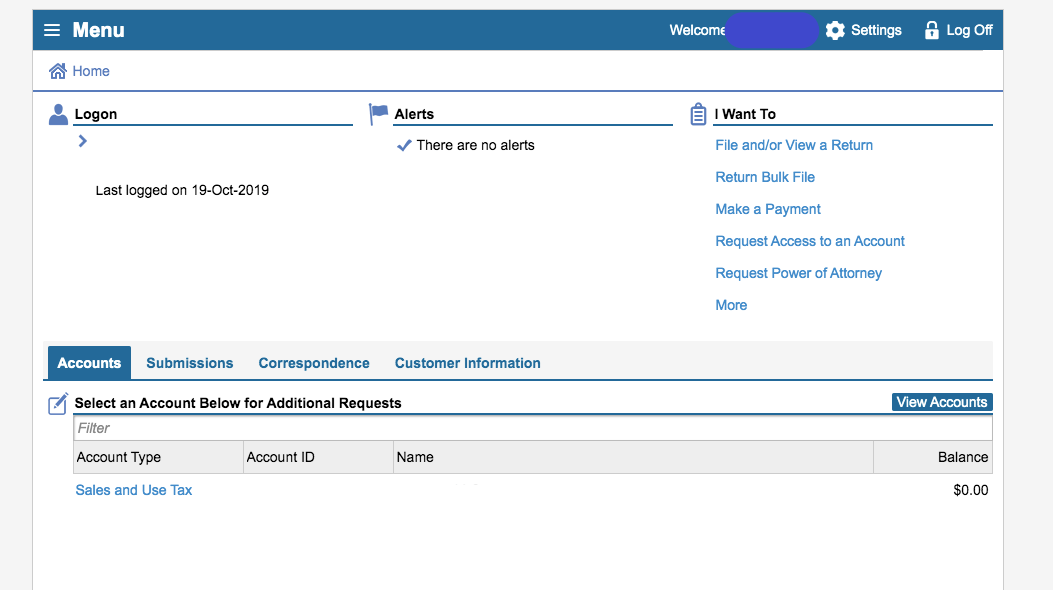The image size is (1053, 590).
Task: Click the Alerts flag icon
Action: (378, 113)
